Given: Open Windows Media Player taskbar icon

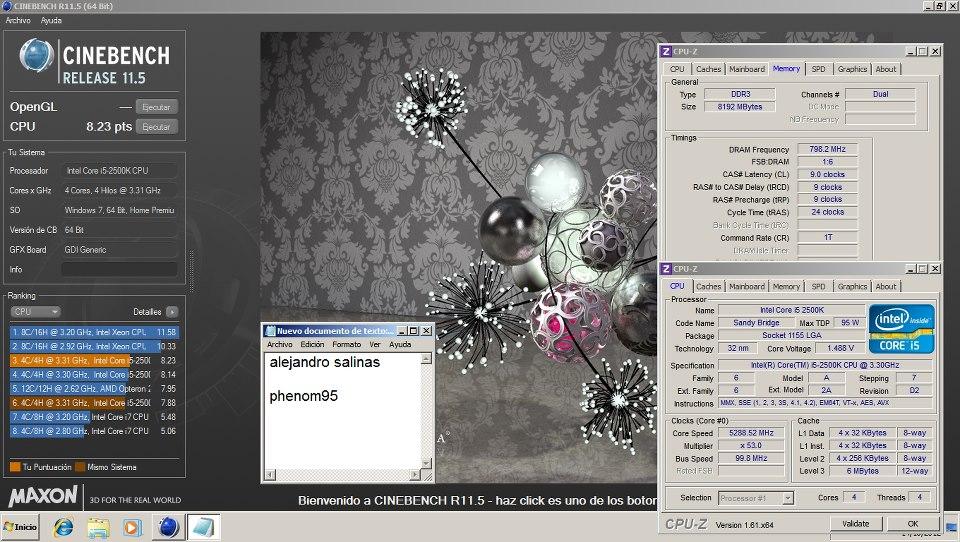Looking at the screenshot, I should pyautogui.click(x=132, y=527).
